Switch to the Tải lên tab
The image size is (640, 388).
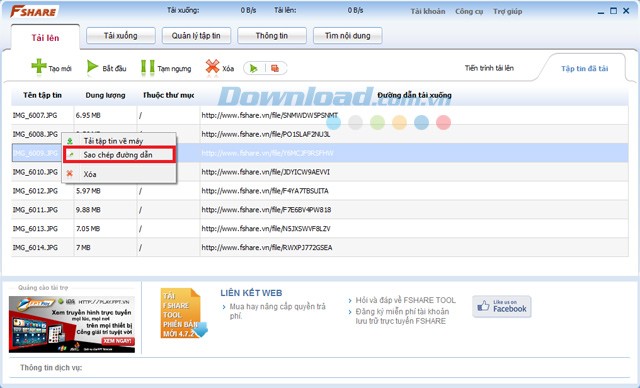45,38
